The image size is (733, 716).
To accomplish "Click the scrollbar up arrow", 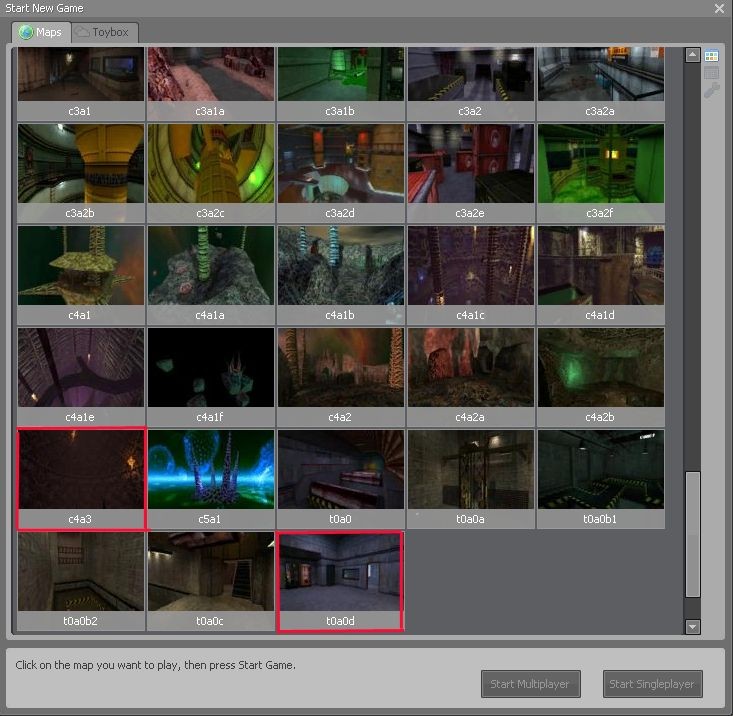I will click(x=692, y=55).
